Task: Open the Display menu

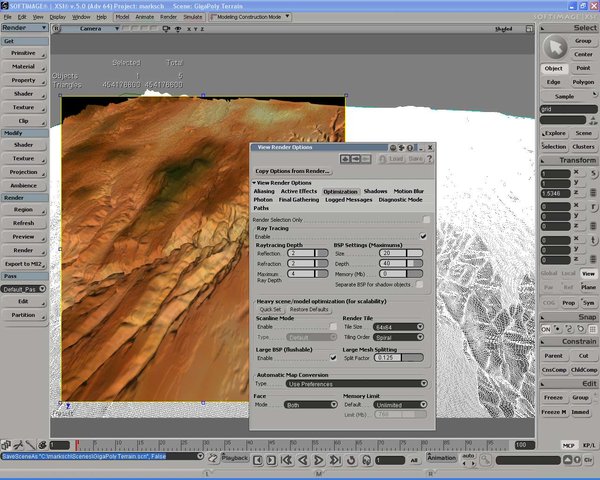Action: (58, 17)
